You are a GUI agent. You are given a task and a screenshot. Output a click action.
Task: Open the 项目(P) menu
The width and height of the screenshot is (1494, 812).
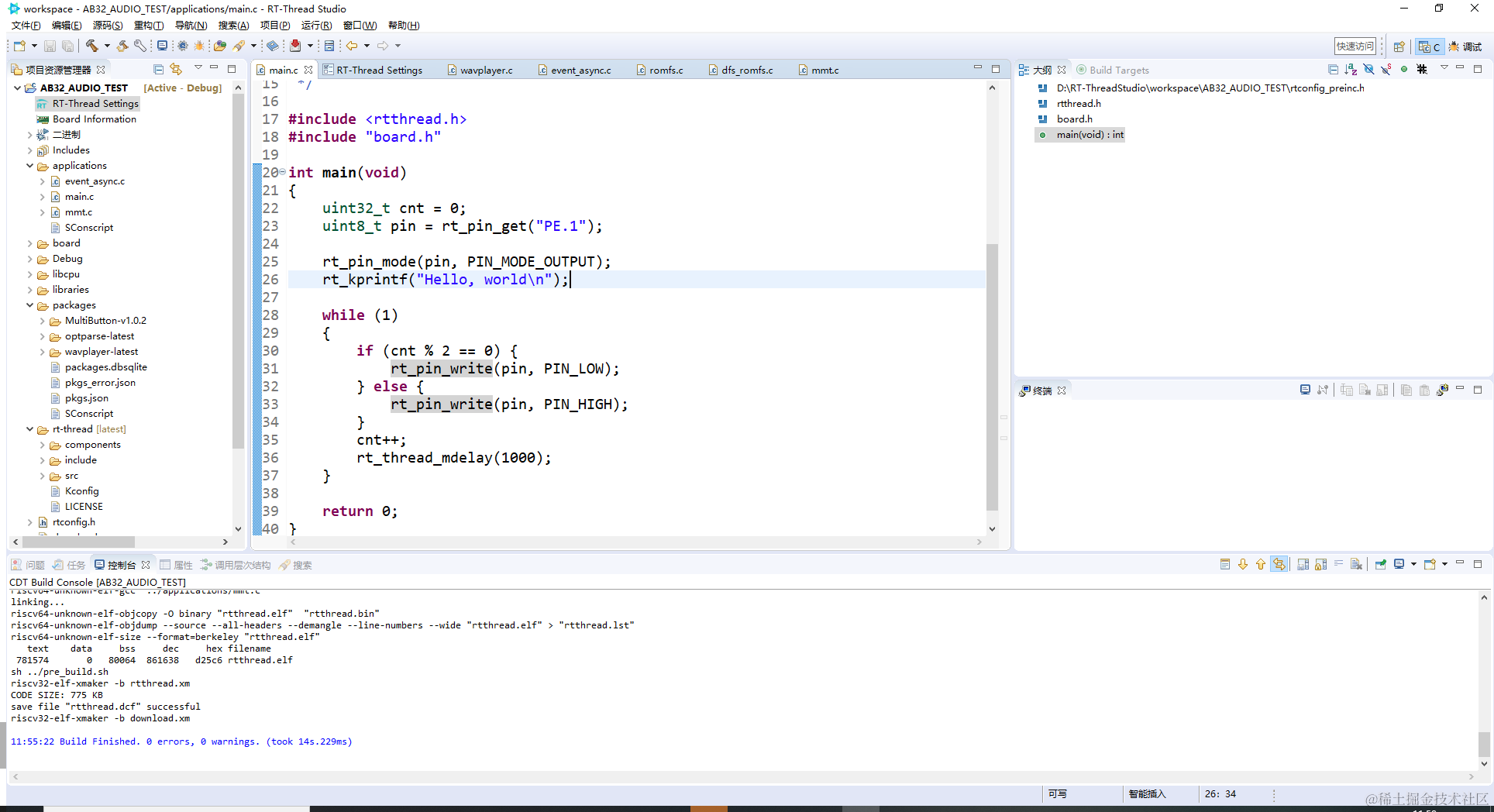[x=275, y=26]
